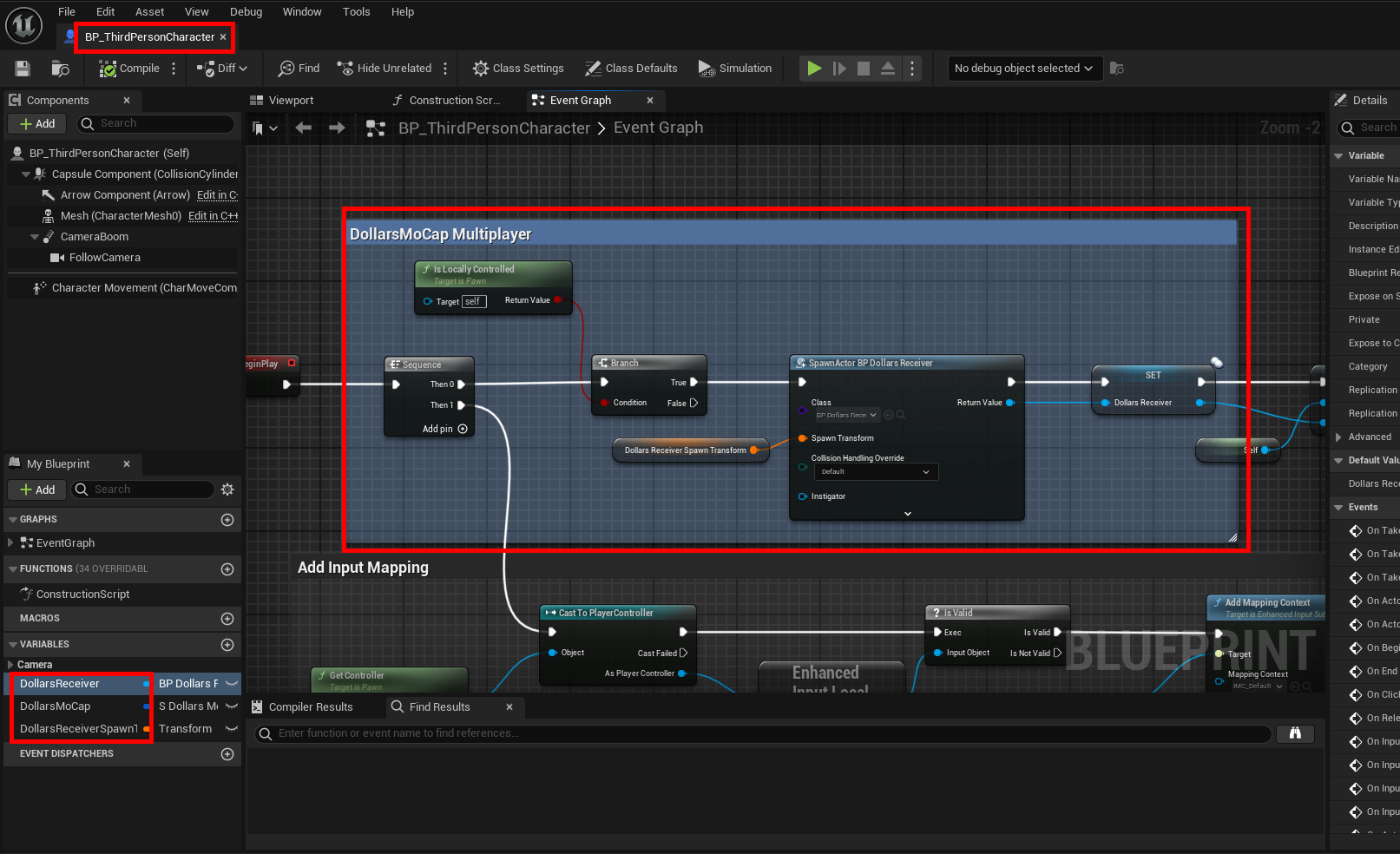Click Find in the toolbar
The height and width of the screenshot is (854, 1400).
pos(299,69)
